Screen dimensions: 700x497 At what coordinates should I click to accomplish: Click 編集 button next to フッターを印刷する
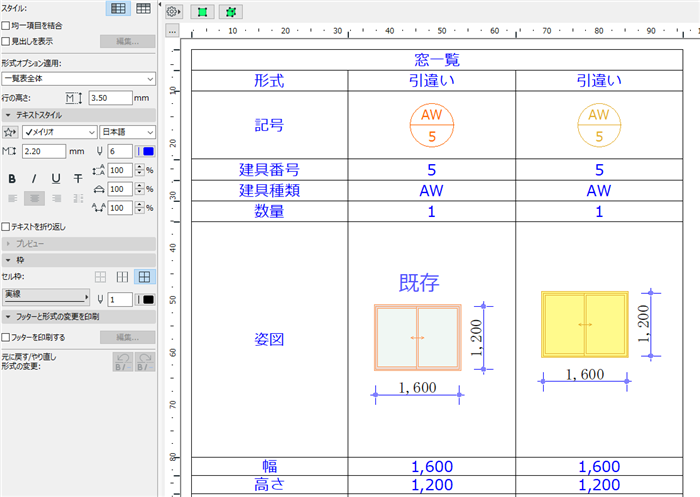128,337
